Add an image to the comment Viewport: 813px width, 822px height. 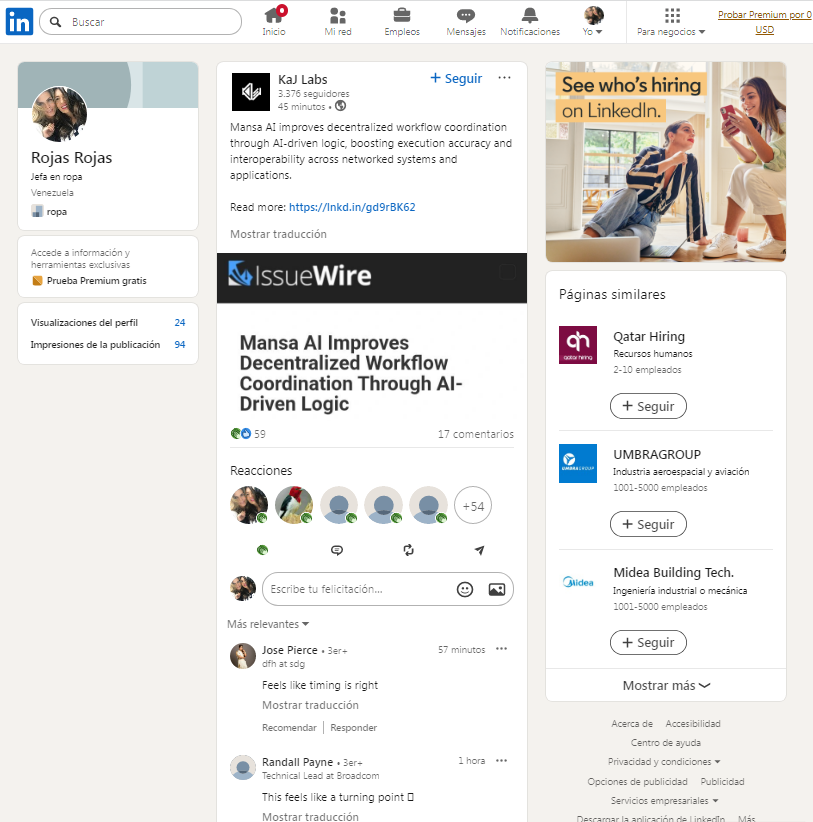(496, 589)
